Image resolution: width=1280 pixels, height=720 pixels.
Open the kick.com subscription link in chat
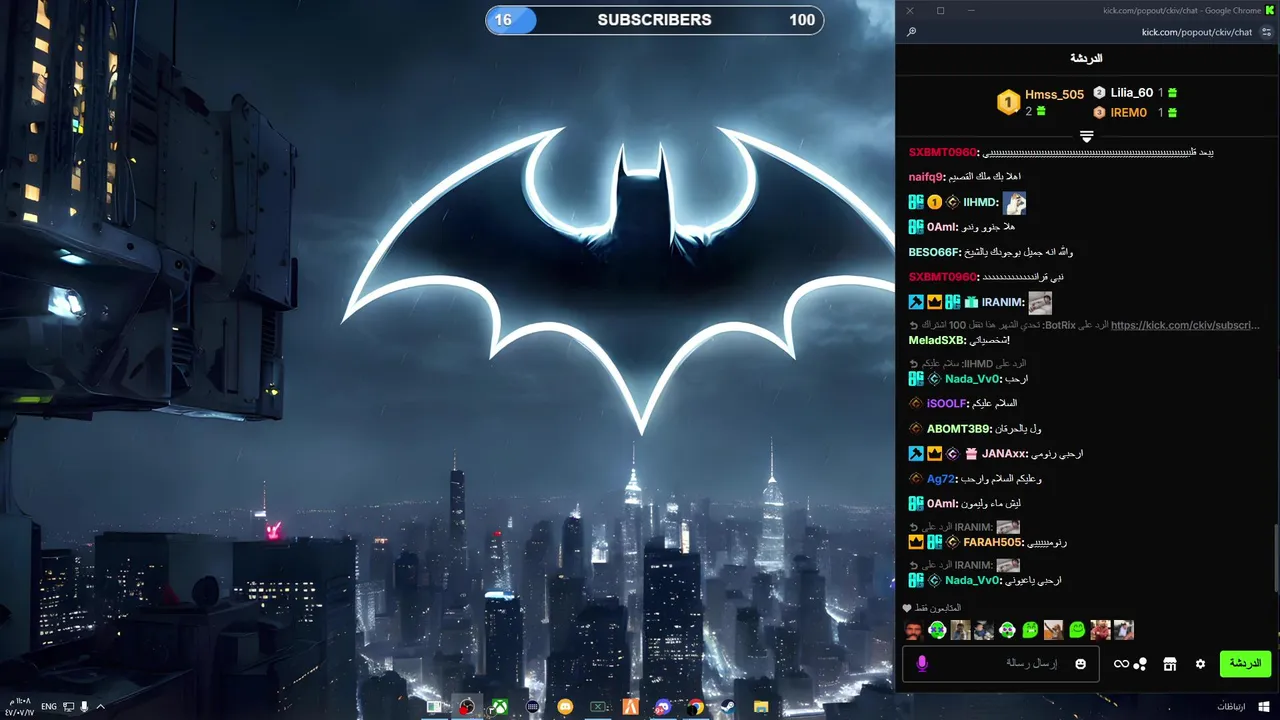1185,325
